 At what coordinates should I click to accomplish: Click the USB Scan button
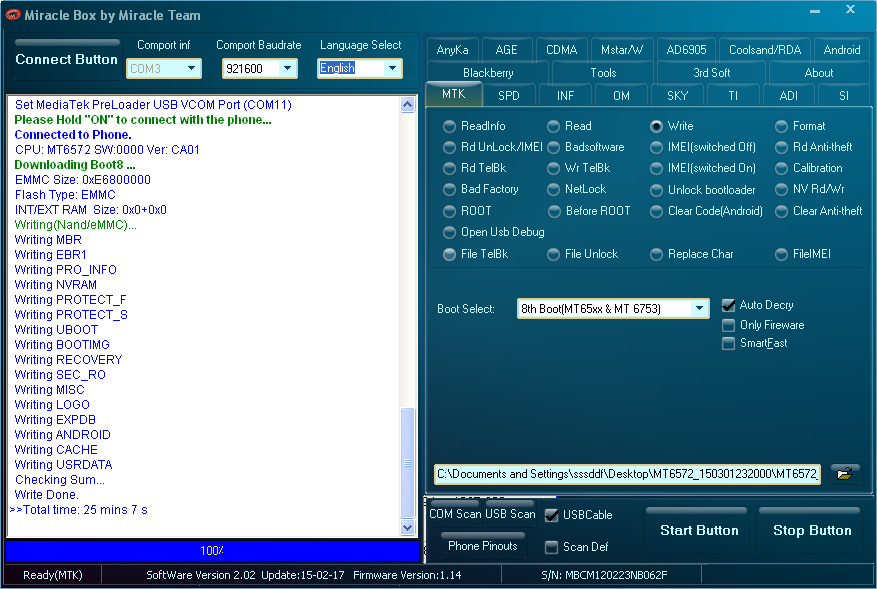tap(510, 513)
